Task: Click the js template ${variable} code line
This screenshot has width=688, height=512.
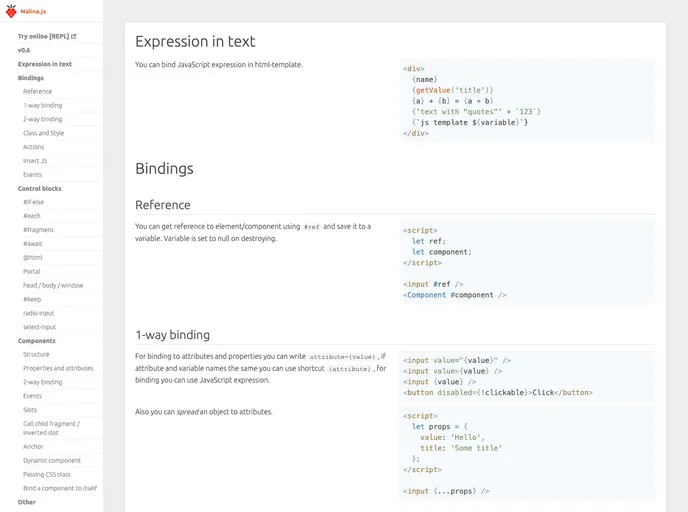Action: [470, 123]
